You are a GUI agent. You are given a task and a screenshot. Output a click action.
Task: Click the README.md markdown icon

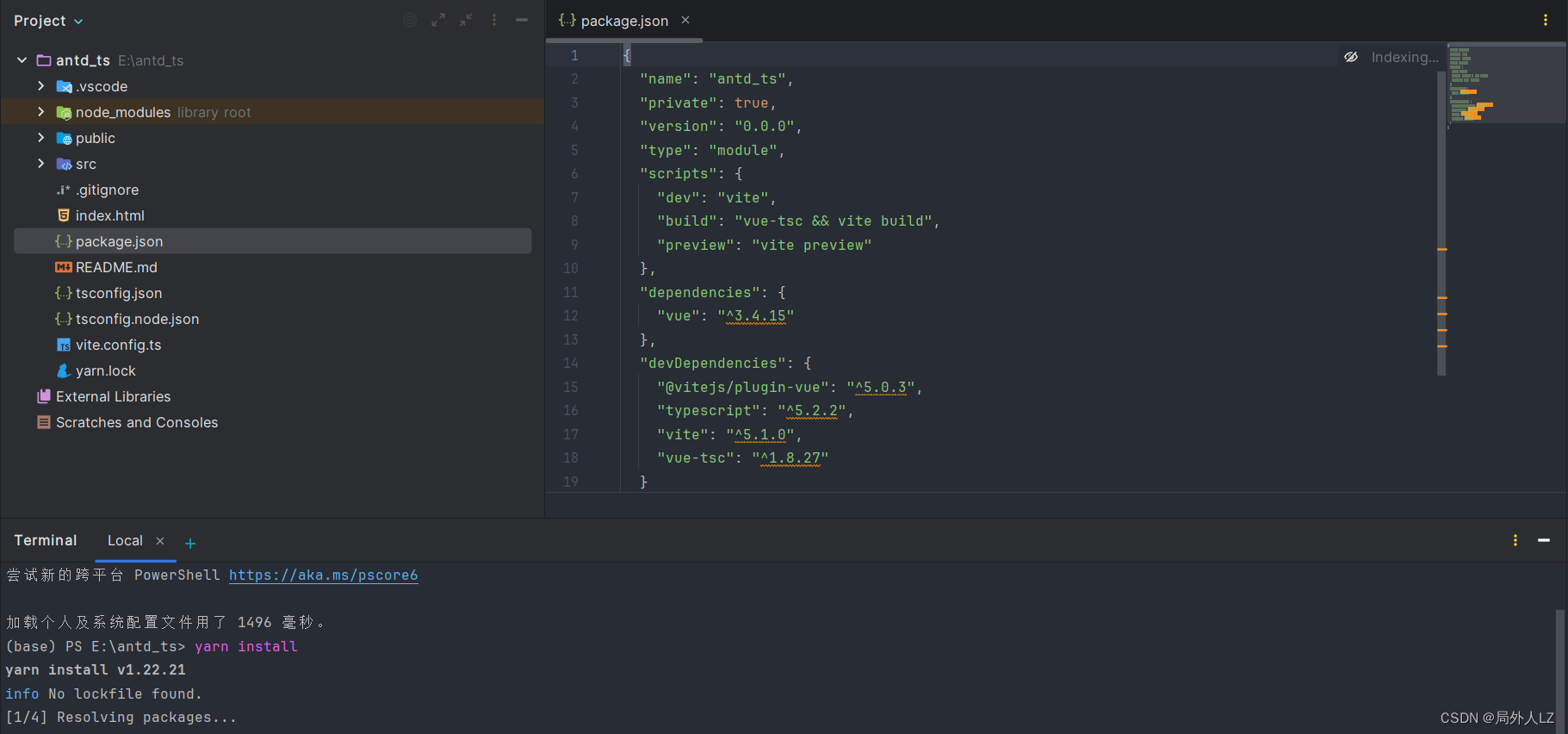pyautogui.click(x=64, y=267)
